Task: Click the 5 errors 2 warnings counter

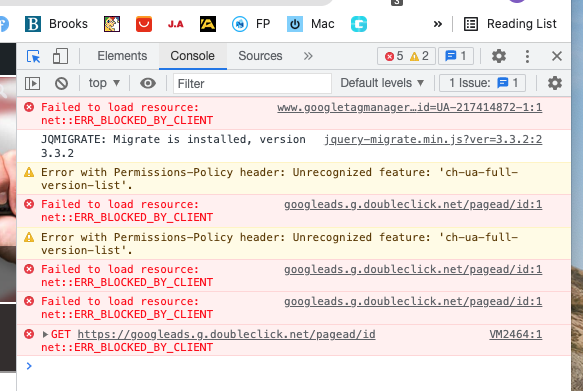Action: pyautogui.click(x=406, y=56)
